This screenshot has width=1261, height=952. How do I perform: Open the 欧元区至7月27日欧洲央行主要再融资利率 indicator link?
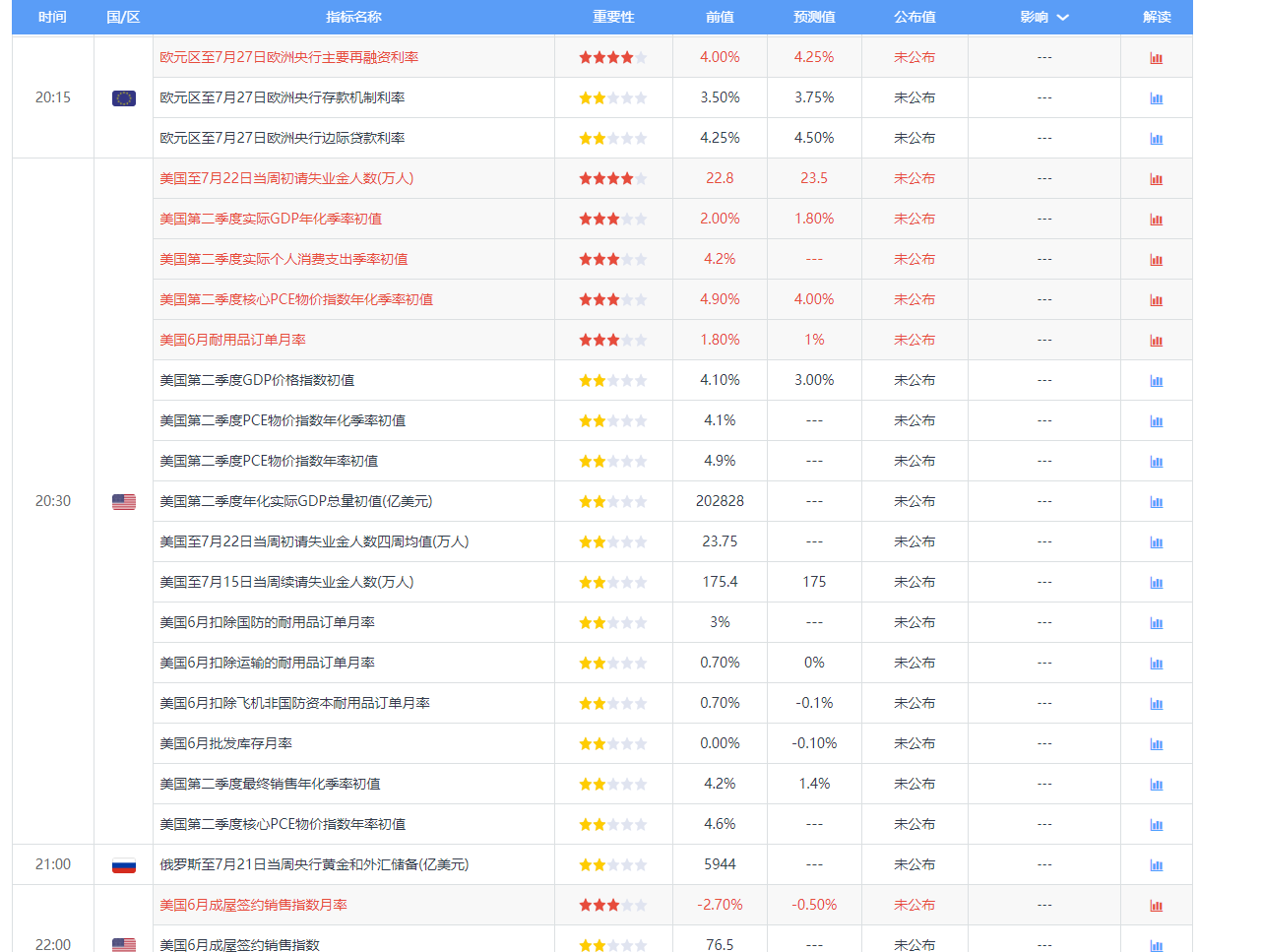point(289,57)
